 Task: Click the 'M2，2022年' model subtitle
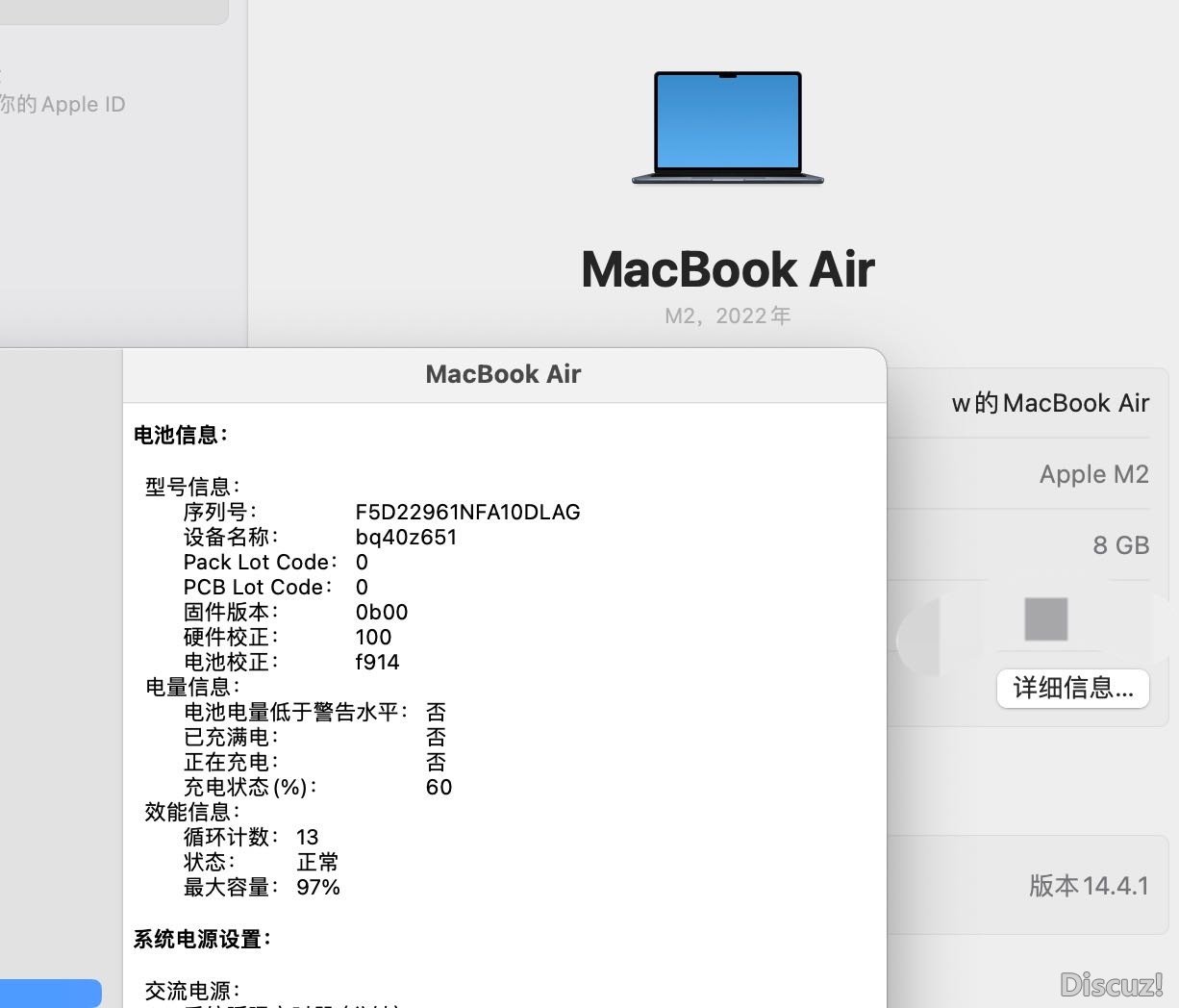tap(728, 316)
